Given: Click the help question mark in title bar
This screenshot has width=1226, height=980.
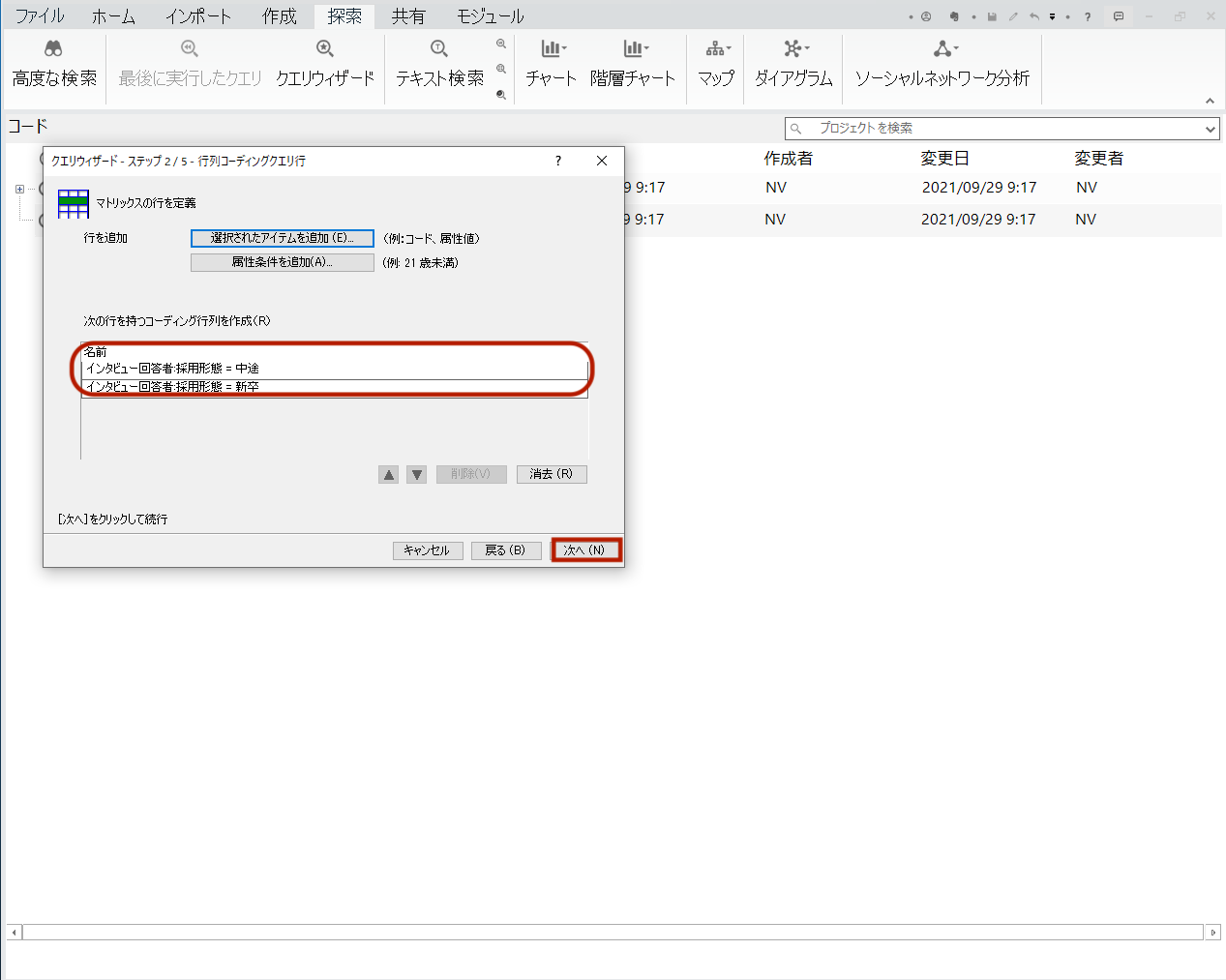Looking at the screenshot, I should (1088, 16).
